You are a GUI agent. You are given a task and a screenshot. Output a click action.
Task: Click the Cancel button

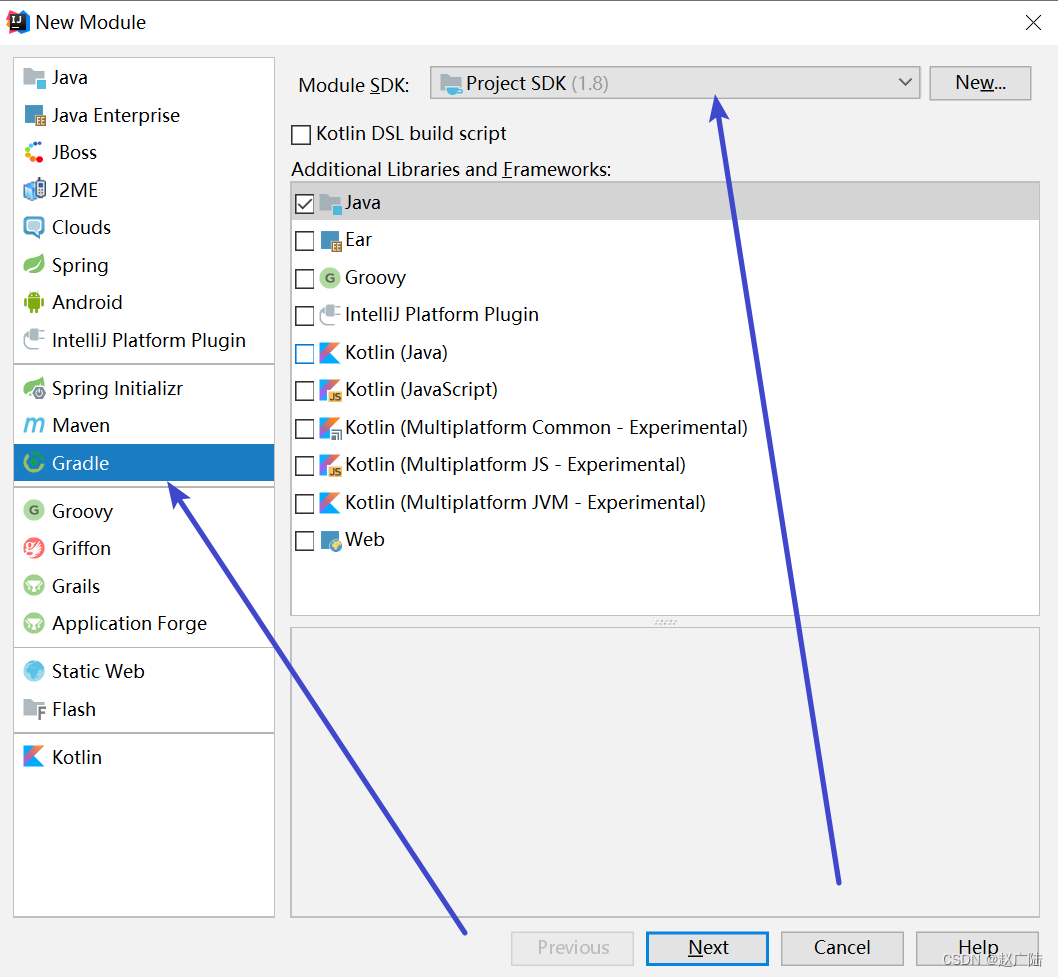842,948
